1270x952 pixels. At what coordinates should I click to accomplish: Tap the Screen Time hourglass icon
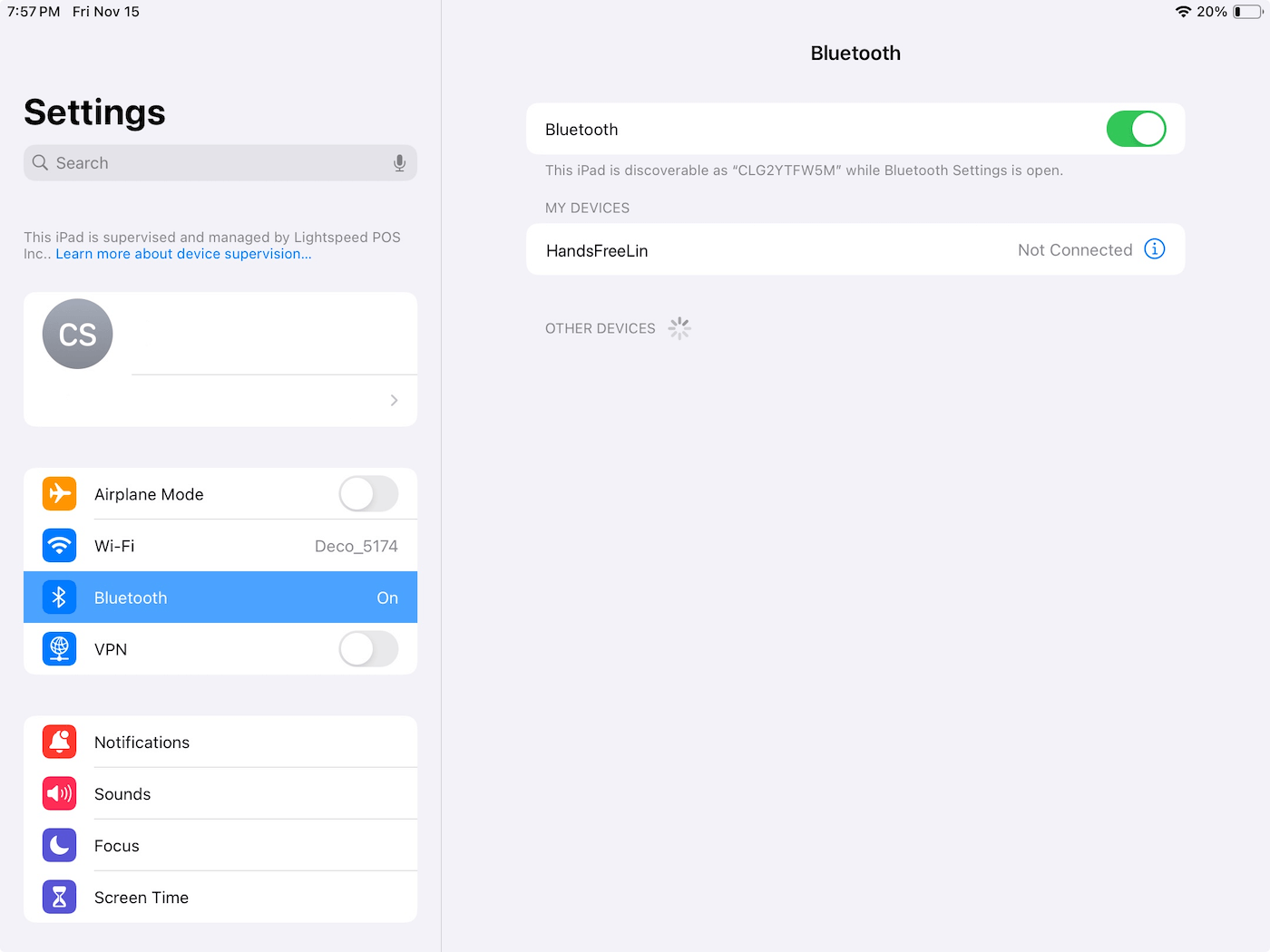(59, 897)
